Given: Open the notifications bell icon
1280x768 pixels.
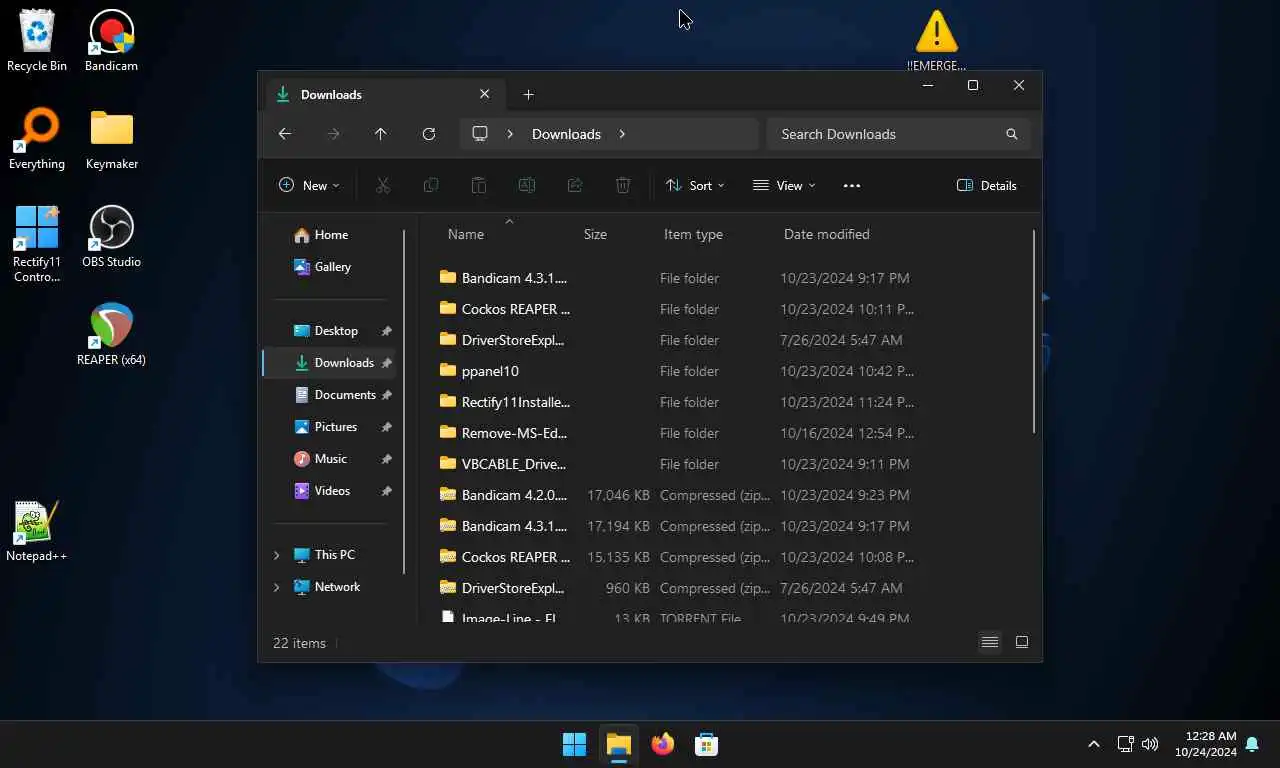Looking at the screenshot, I should pos(1252,744).
